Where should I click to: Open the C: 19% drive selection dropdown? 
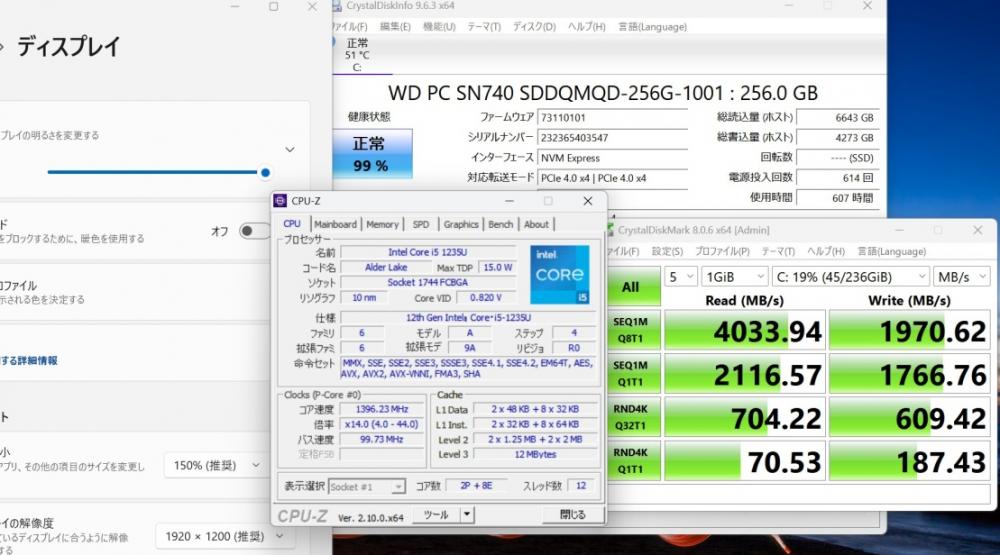pos(850,277)
